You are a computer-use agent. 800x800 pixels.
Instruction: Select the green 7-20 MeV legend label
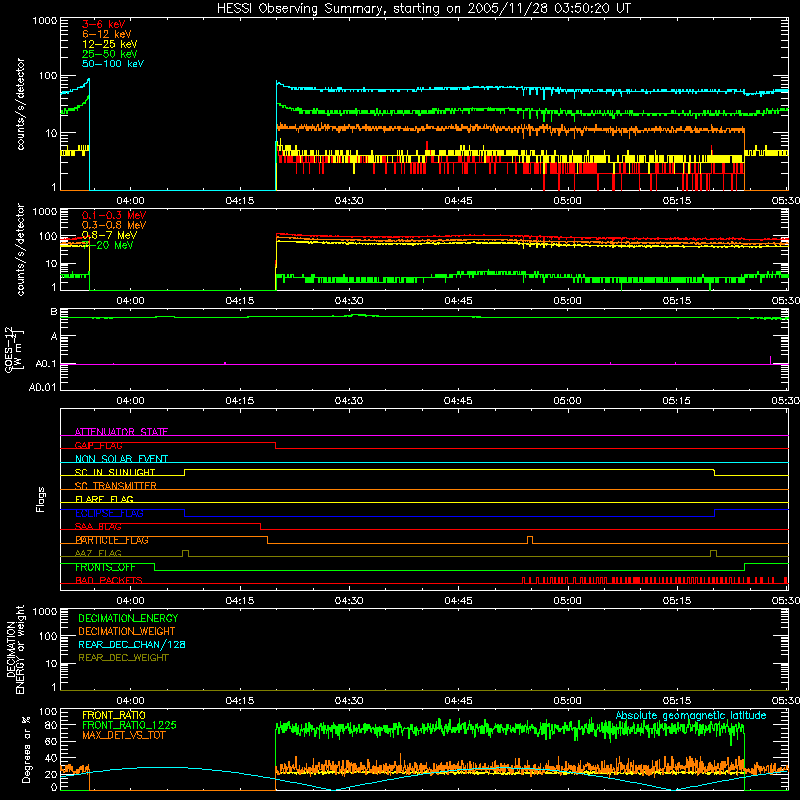[108, 245]
